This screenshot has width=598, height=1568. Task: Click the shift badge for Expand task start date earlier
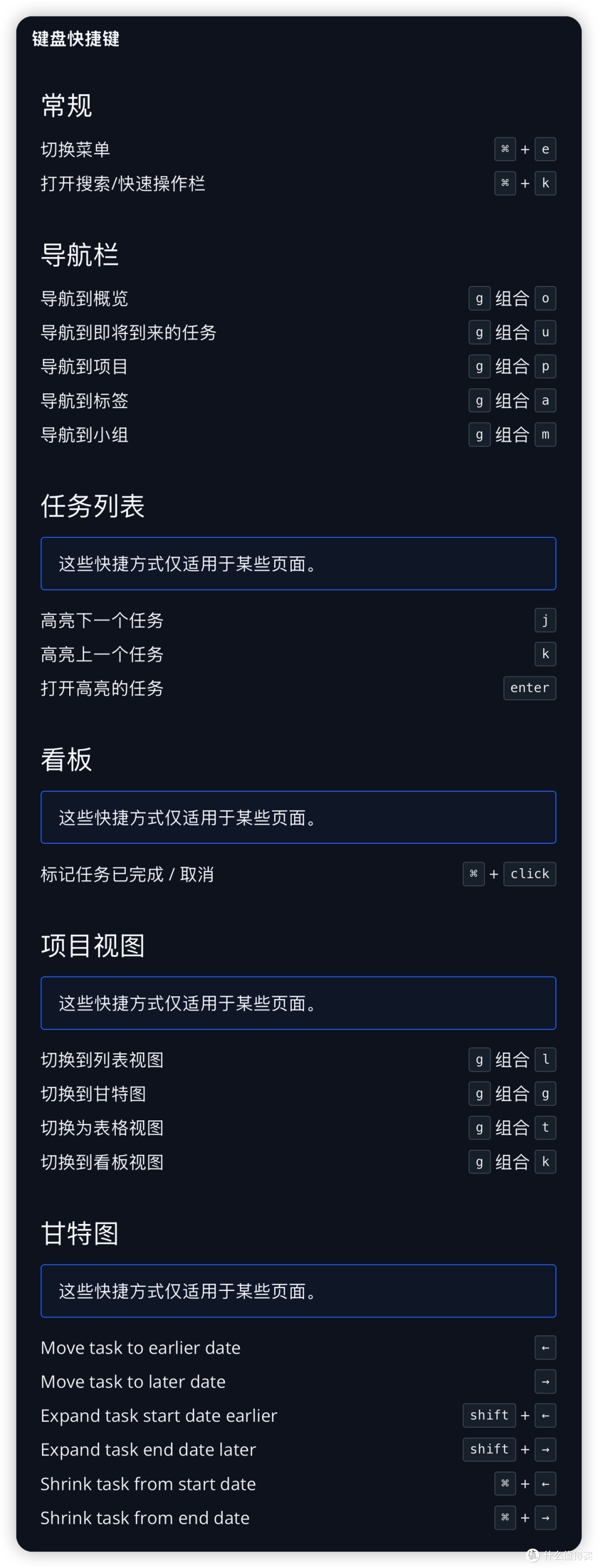(x=489, y=1416)
